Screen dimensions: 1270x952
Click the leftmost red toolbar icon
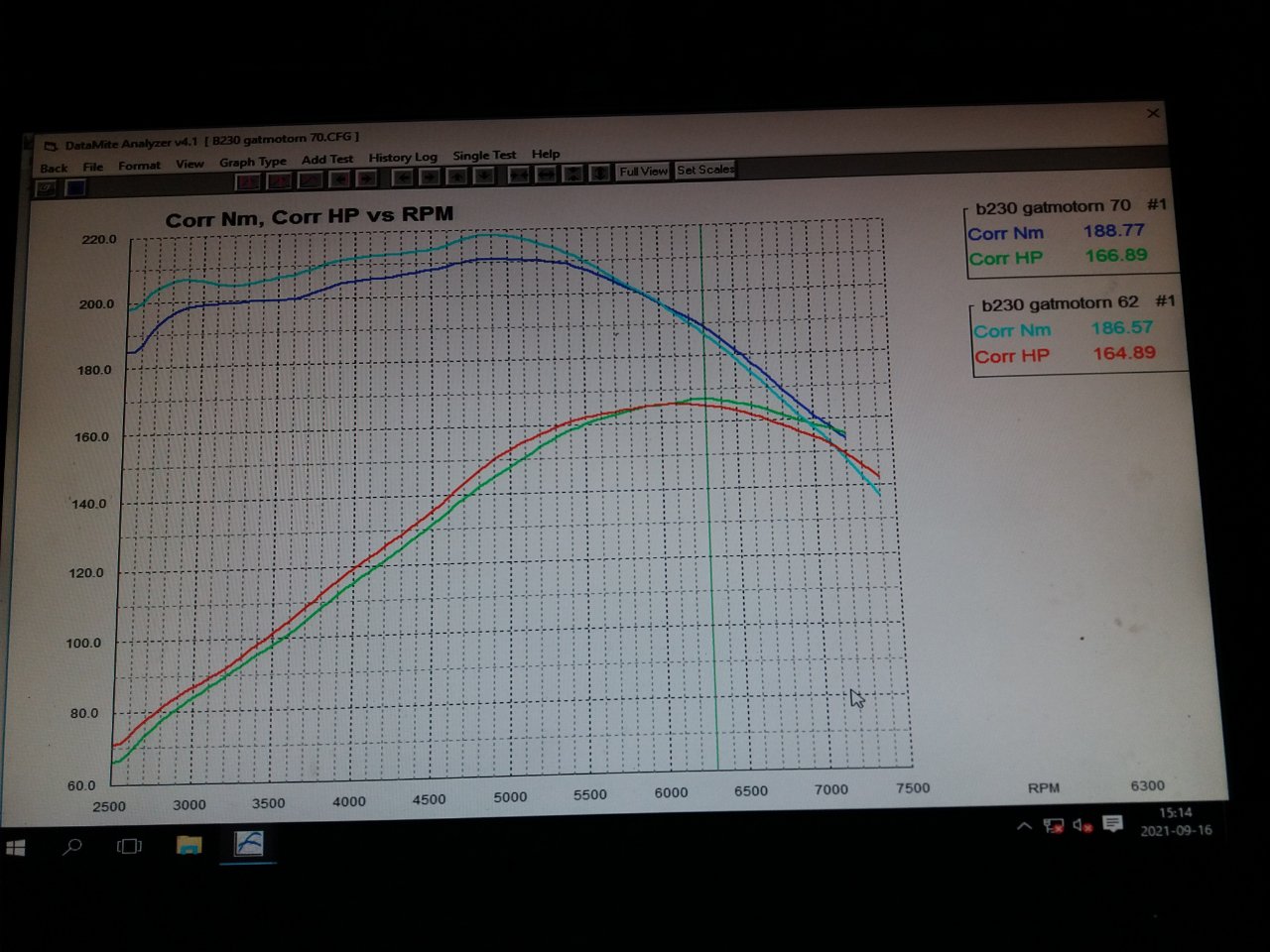248,180
